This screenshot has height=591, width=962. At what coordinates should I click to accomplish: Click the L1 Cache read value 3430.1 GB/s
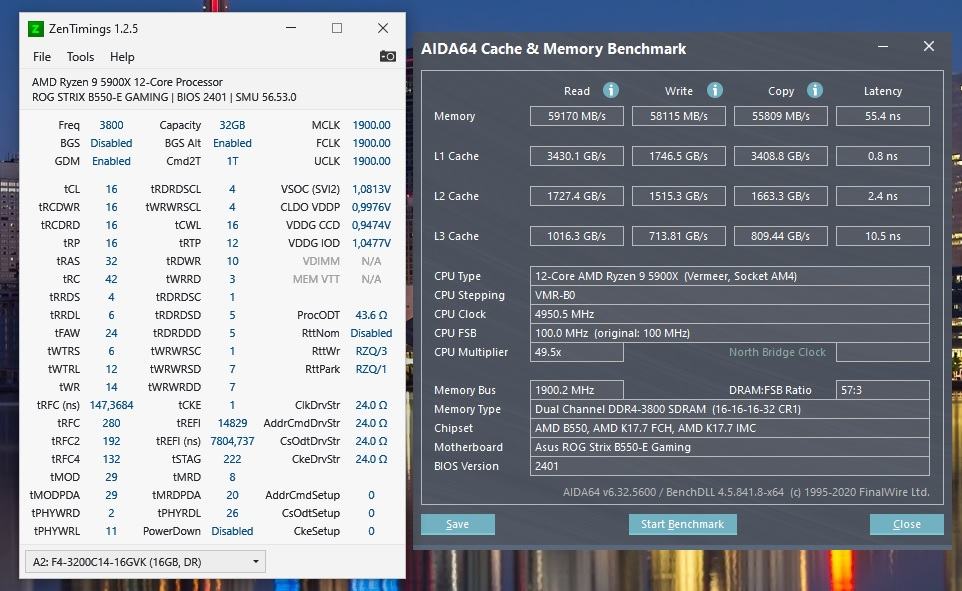click(577, 156)
